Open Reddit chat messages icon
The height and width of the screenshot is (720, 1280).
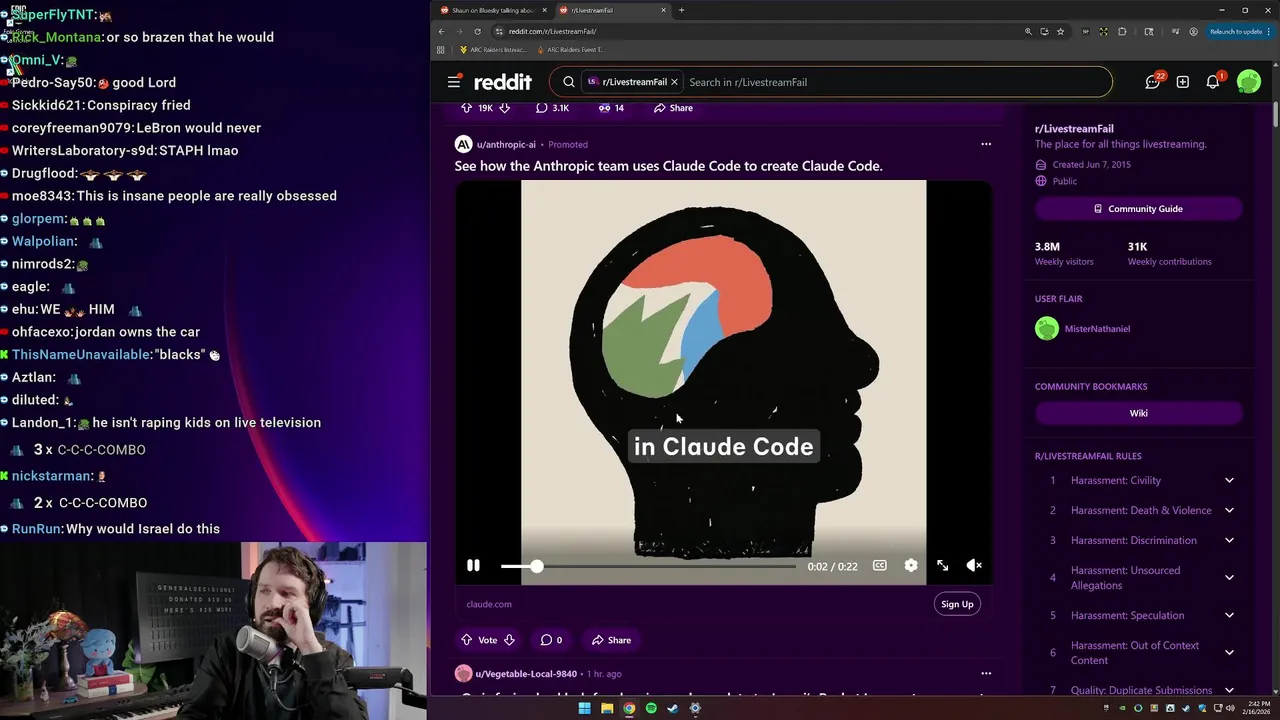tap(1153, 82)
